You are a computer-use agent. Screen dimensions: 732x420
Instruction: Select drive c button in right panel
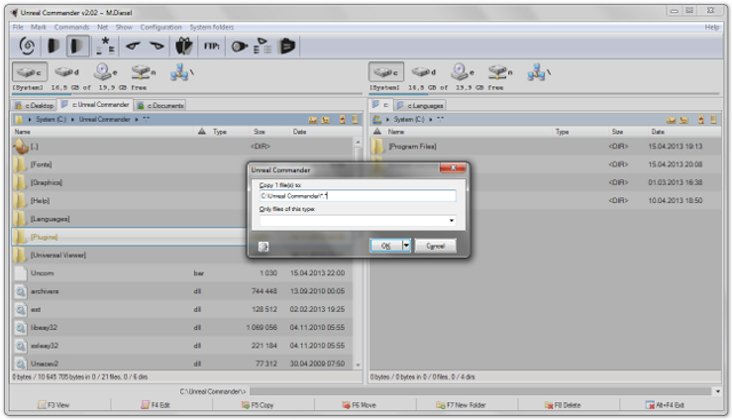pyautogui.click(x=386, y=73)
